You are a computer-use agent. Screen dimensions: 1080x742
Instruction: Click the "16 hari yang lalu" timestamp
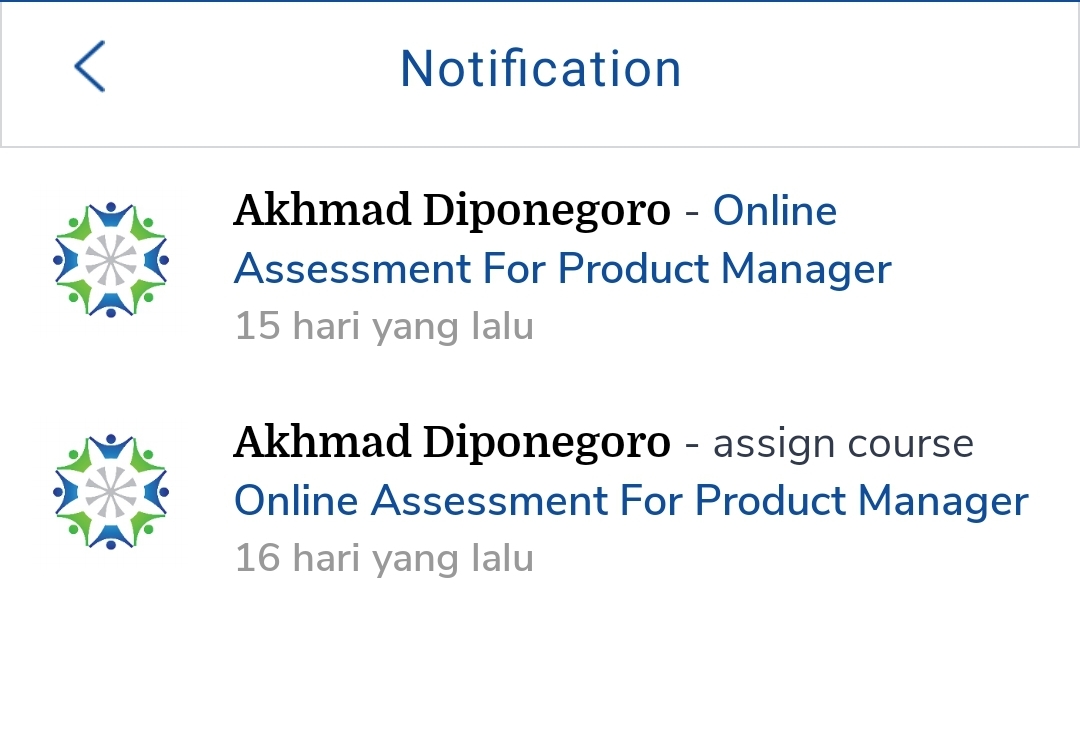click(383, 558)
